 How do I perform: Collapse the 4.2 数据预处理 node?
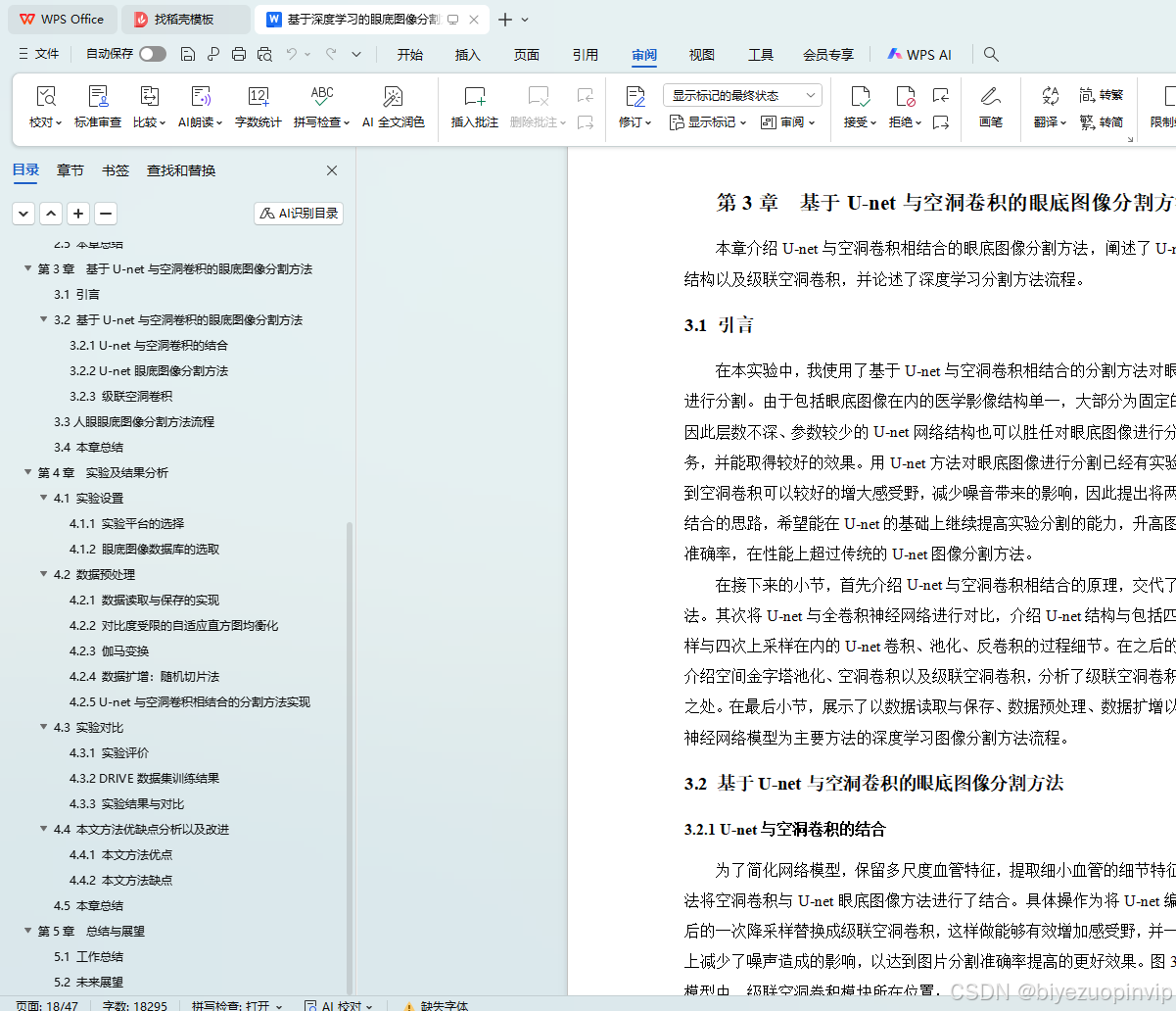coord(44,574)
